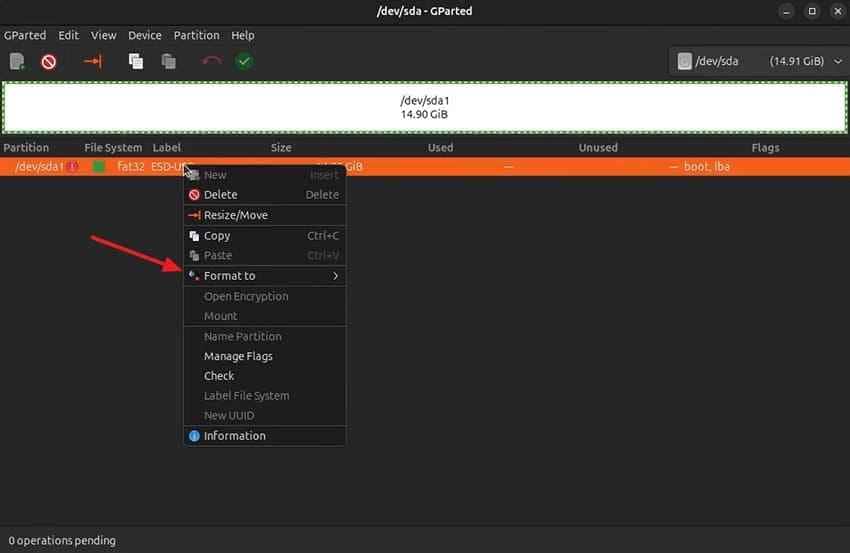Click the "fat32" file system cell

click(x=131, y=166)
